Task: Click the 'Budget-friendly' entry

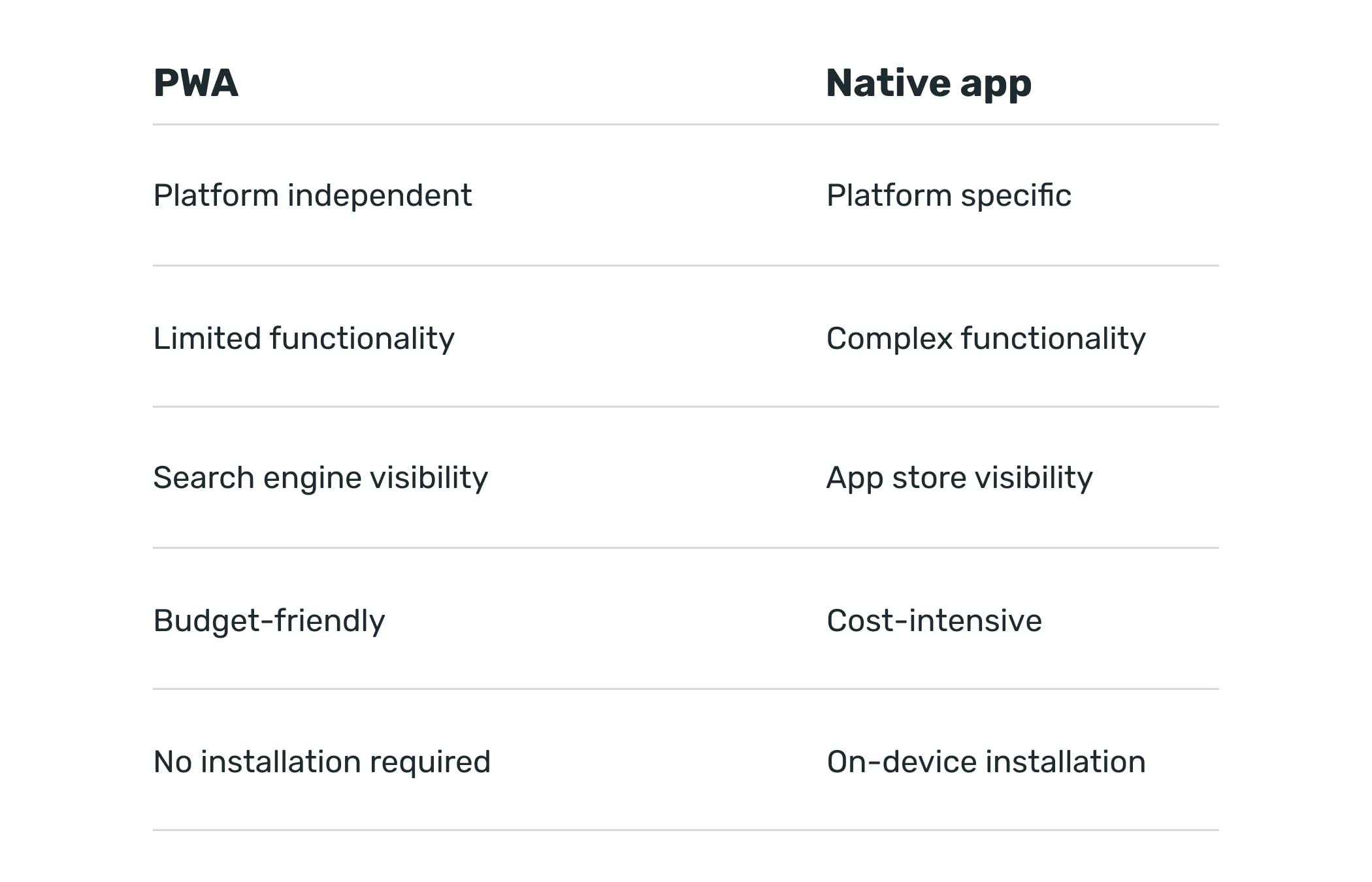Action: coord(269,621)
